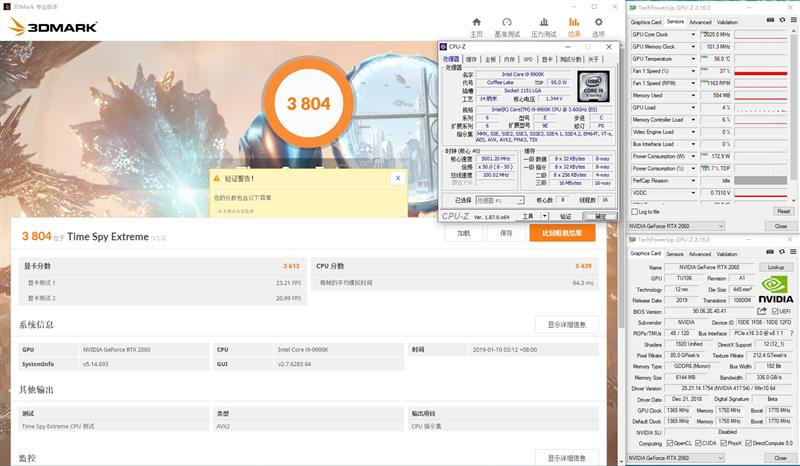
Task: Click the CPU-Z title bar app icon
Action: (x=443, y=46)
